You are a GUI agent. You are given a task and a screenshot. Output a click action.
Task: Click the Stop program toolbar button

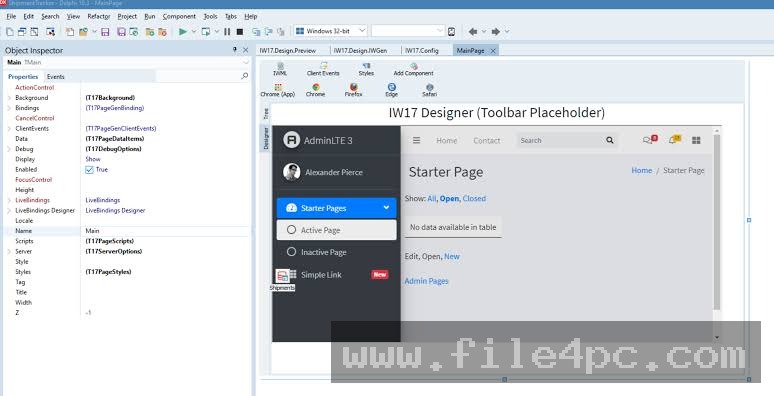pos(240,32)
